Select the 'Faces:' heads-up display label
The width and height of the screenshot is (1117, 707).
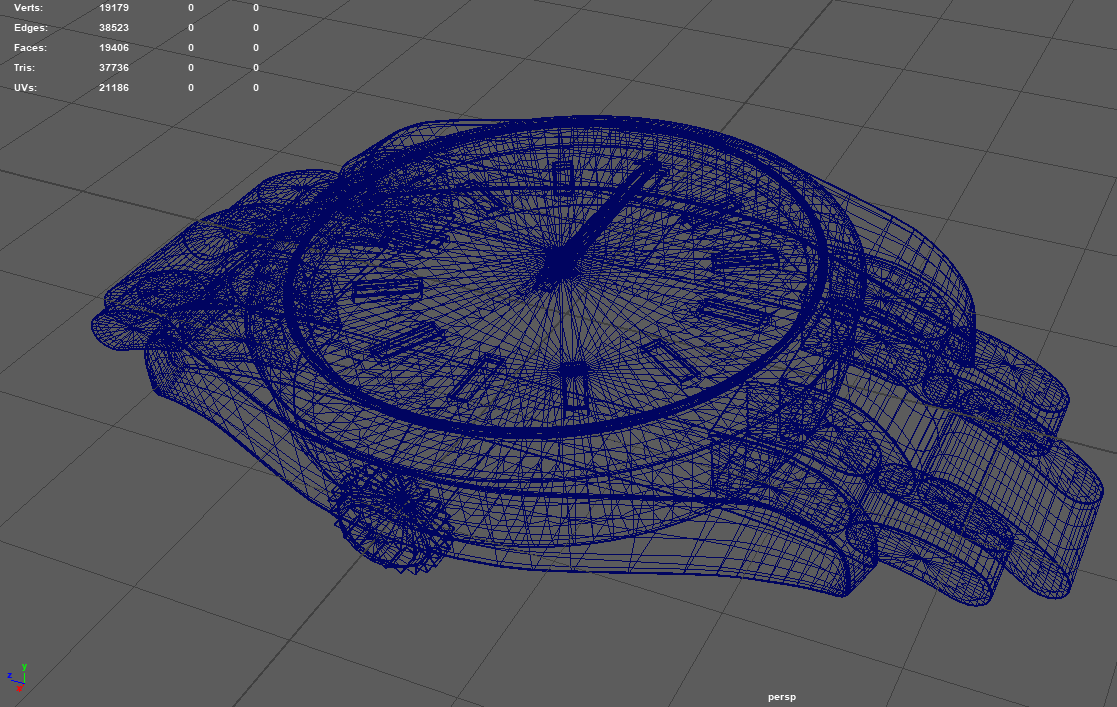[x=31, y=48]
